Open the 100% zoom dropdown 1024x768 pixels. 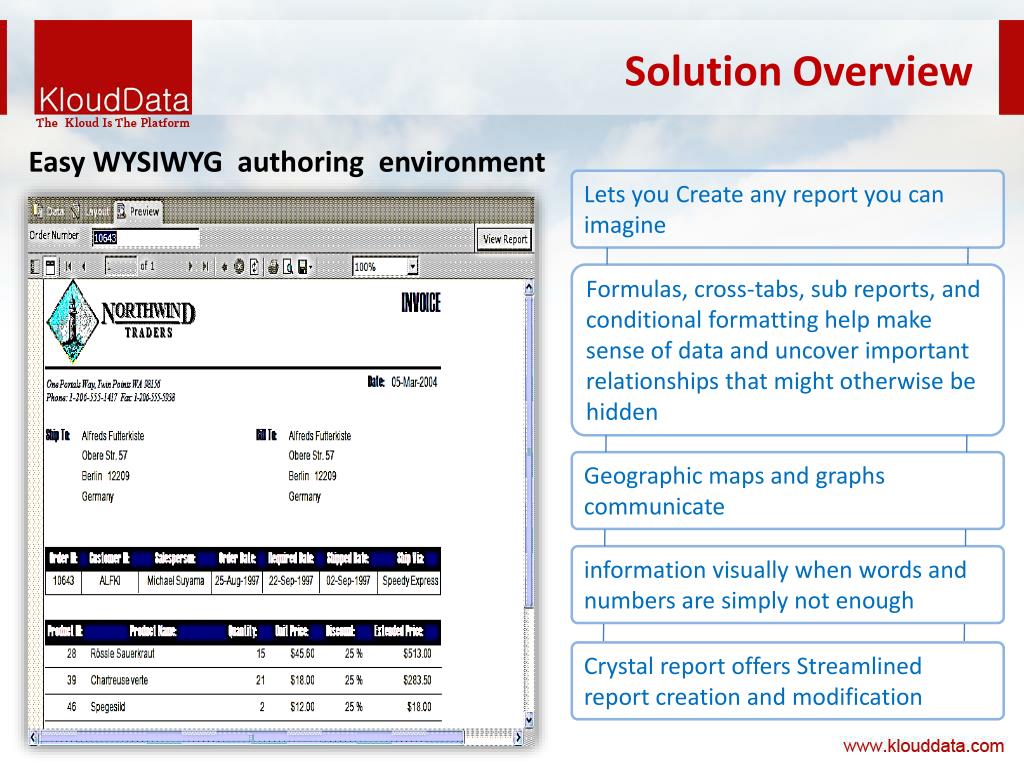412,266
